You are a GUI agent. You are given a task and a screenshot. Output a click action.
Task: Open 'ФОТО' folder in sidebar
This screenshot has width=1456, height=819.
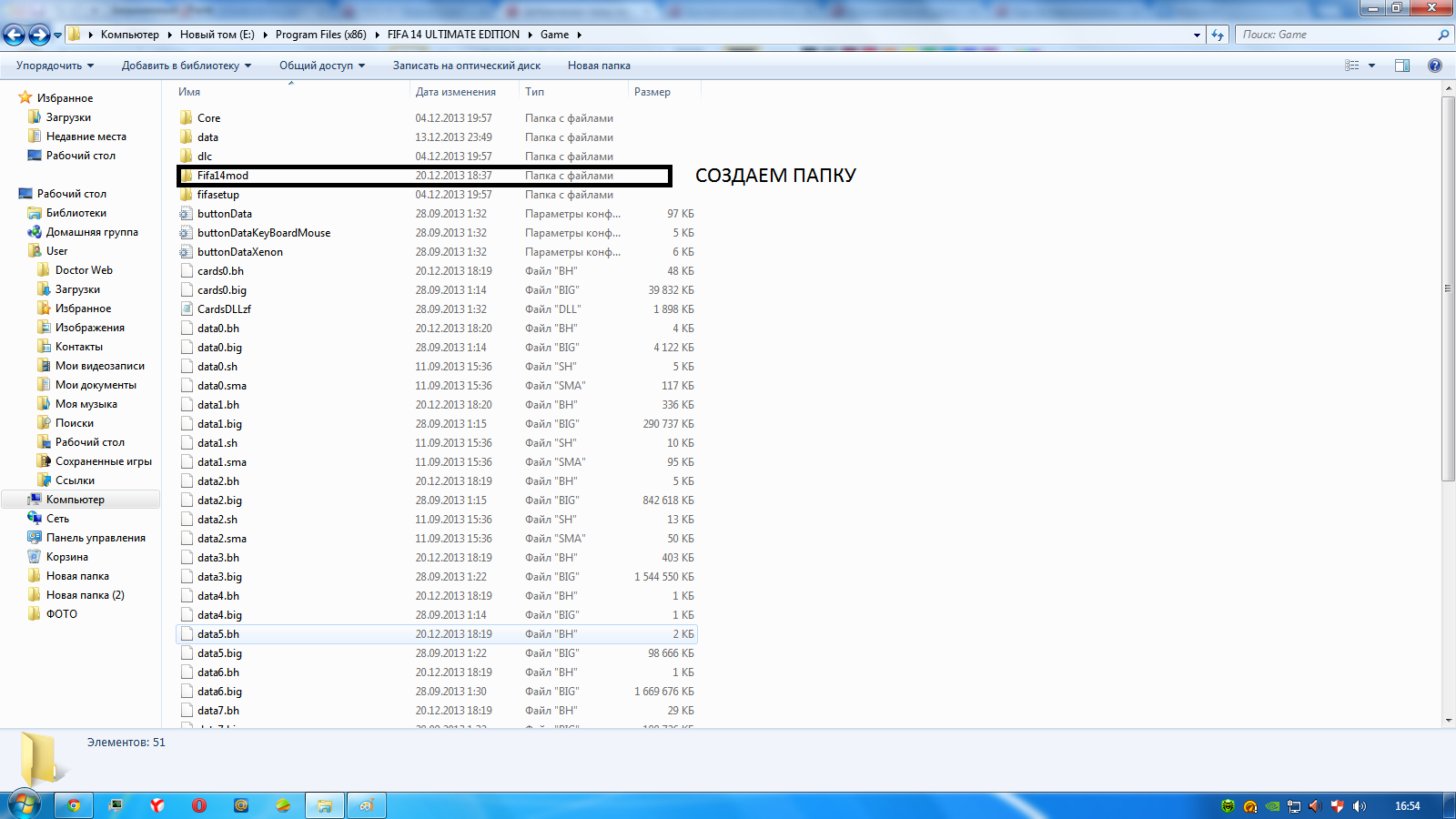[62, 614]
